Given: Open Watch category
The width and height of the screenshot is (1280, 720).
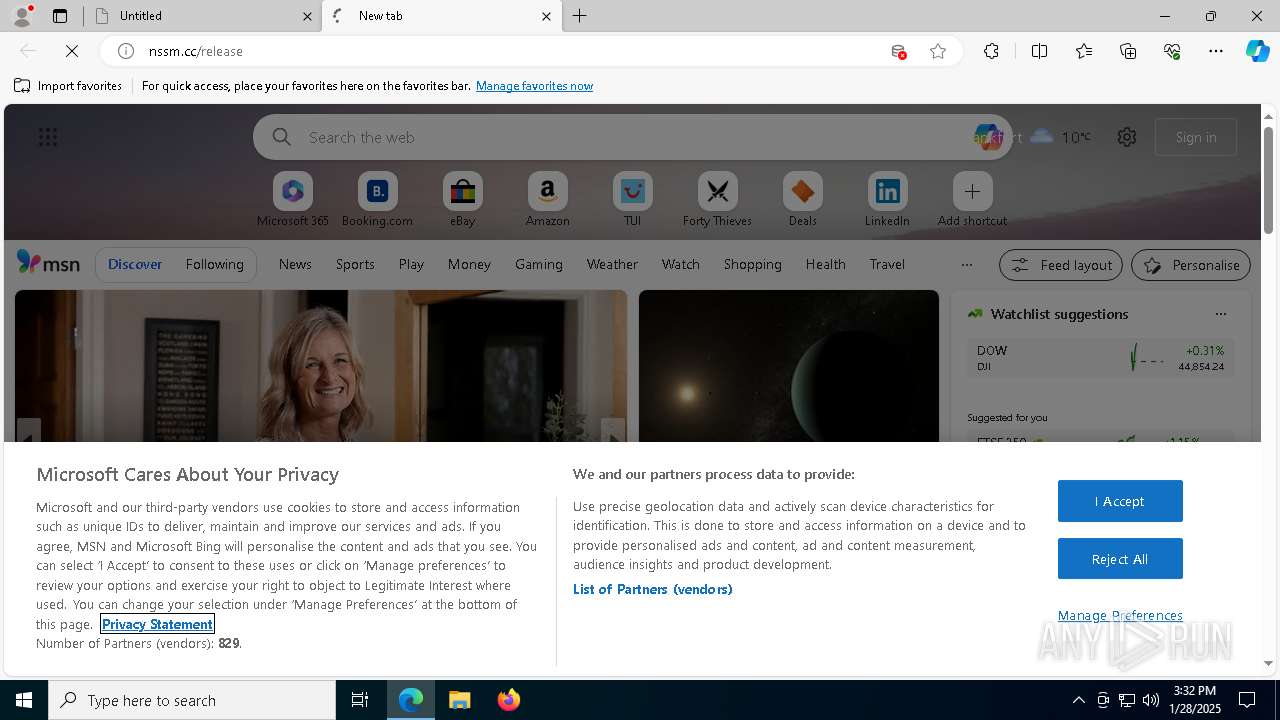Looking at the screenshot, I should 681,264.
